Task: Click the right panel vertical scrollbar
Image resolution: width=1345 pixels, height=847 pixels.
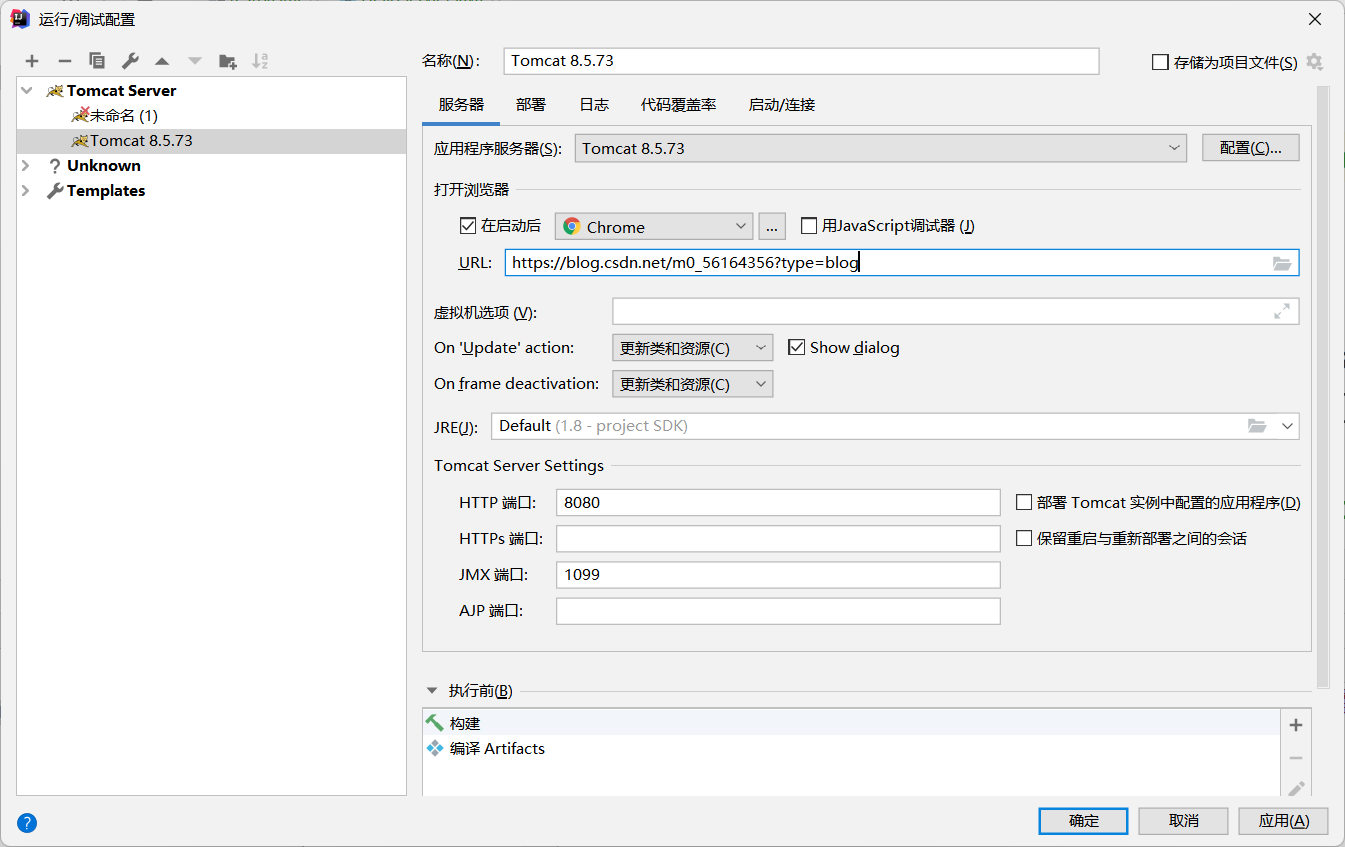Action: click(x=1323, y=388)
